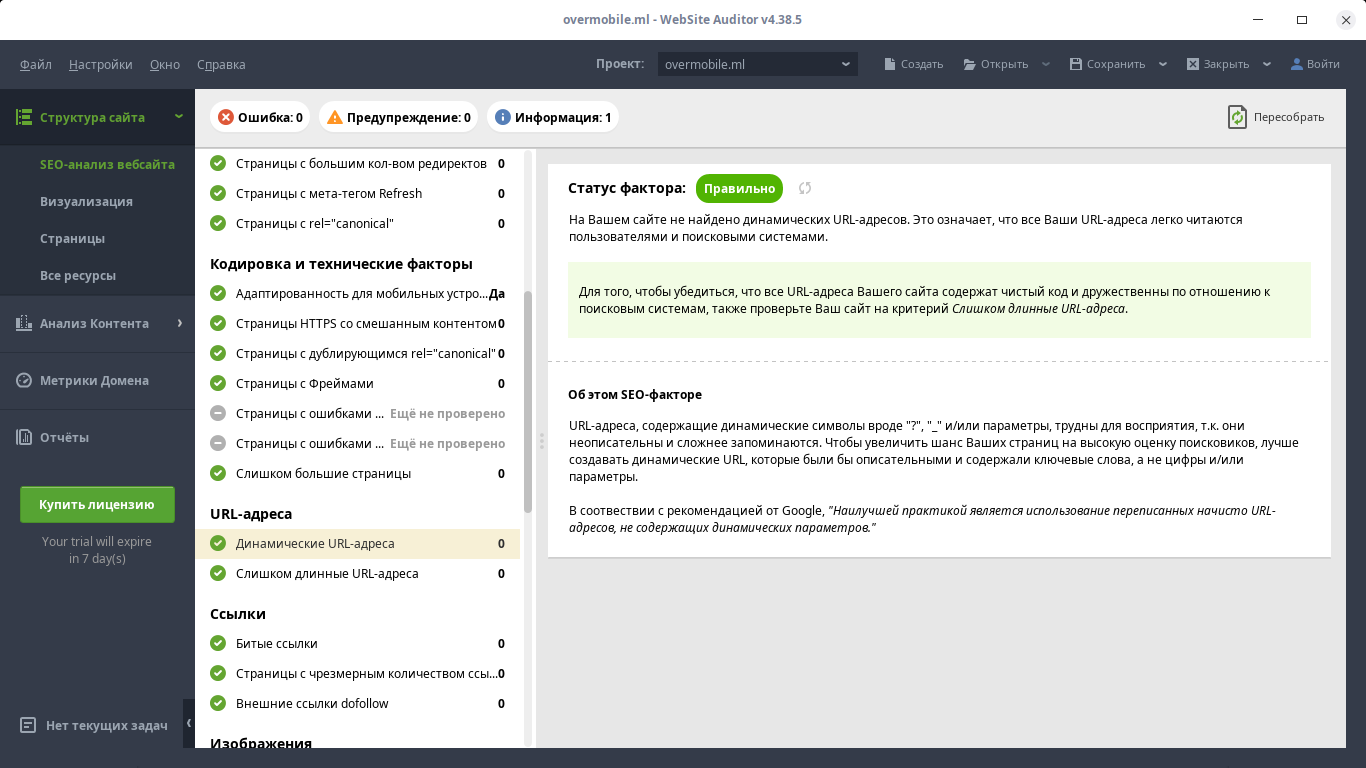Filter by Ошибка: 0 errors
1366x768 pixels.
pyautogui.click(x=260, y=117)
